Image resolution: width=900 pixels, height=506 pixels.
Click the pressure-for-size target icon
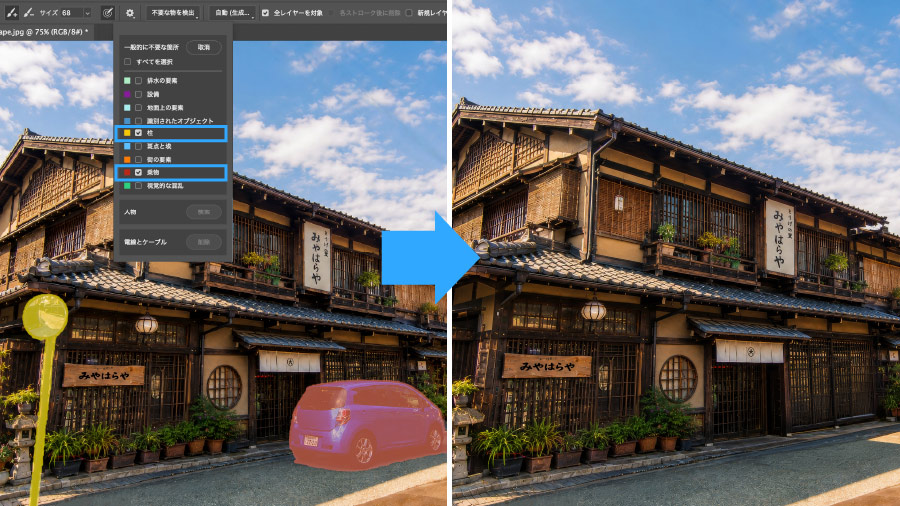pyautogui.click(x=107, y=13)
